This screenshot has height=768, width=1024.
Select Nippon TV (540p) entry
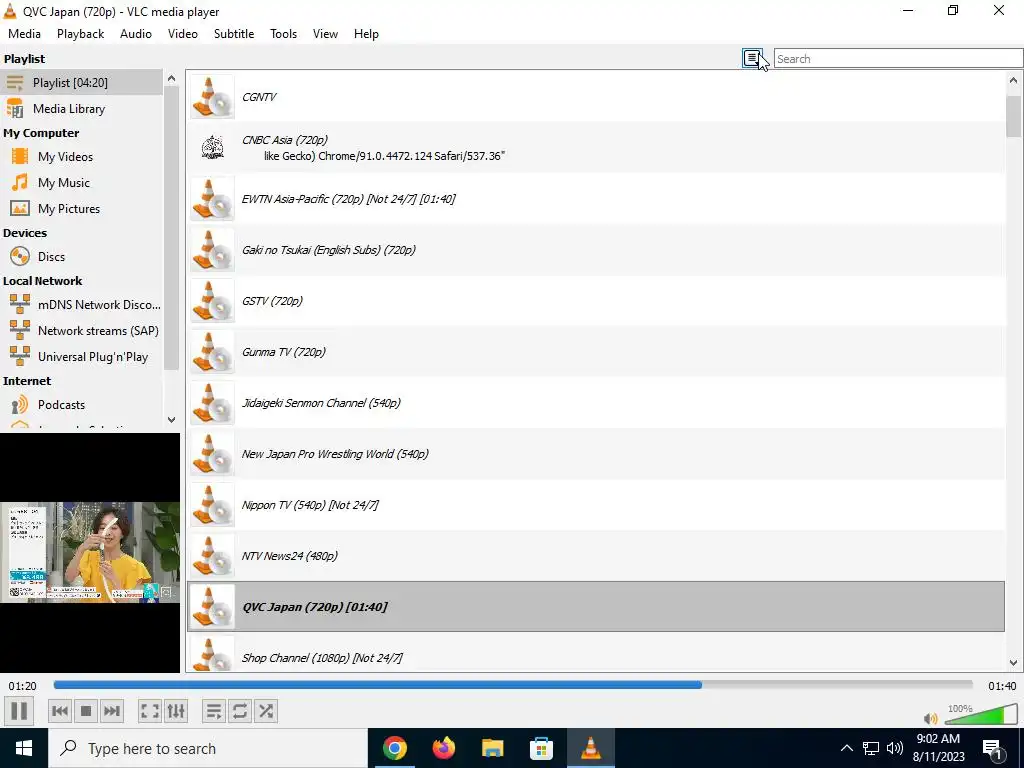tap(596, 504)
